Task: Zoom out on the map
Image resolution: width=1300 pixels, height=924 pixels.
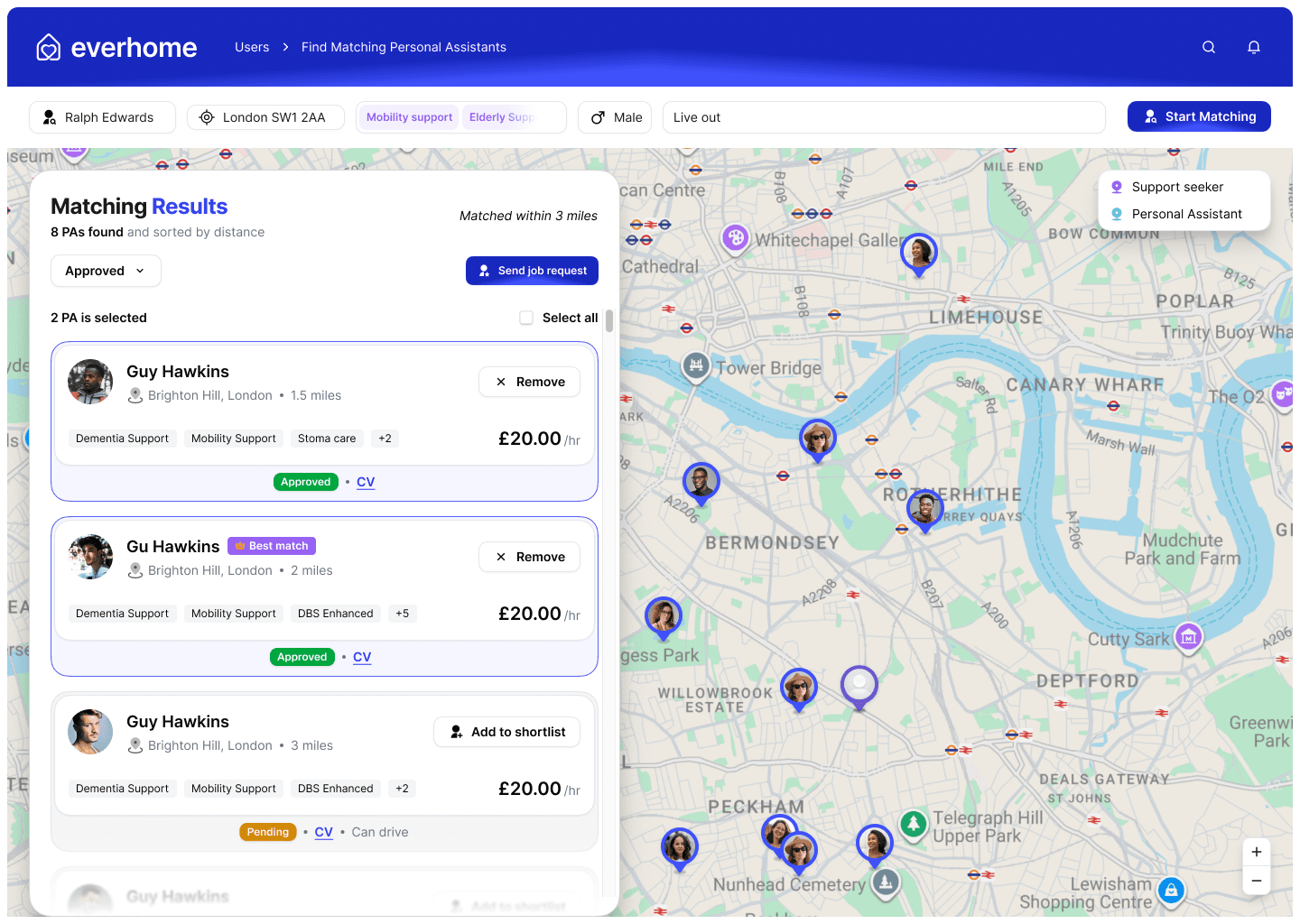Action: coord(1257,881)
